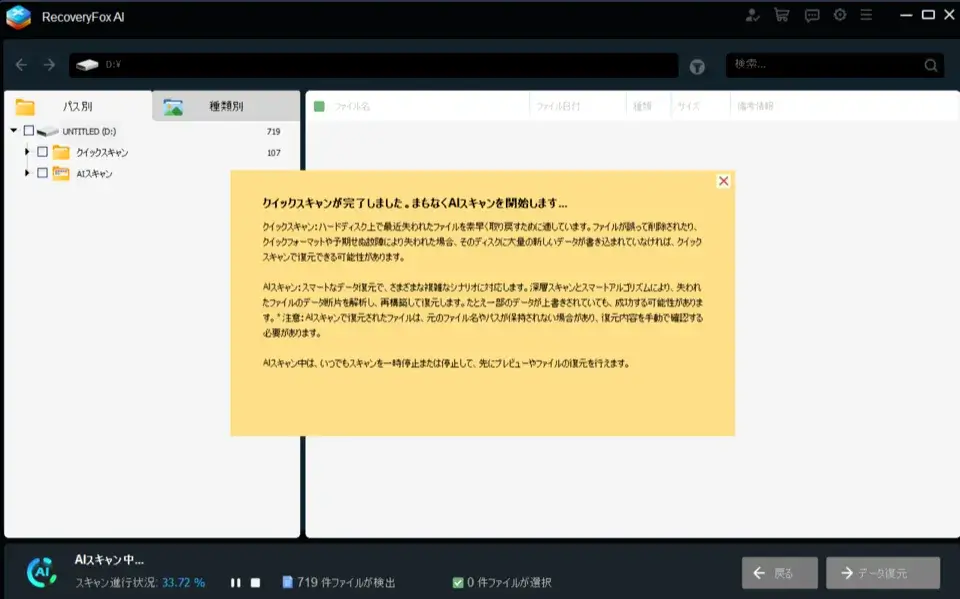960x599 pixels.
Task: Click the green selected files checkmark
Action: click(x=457, y=582)
